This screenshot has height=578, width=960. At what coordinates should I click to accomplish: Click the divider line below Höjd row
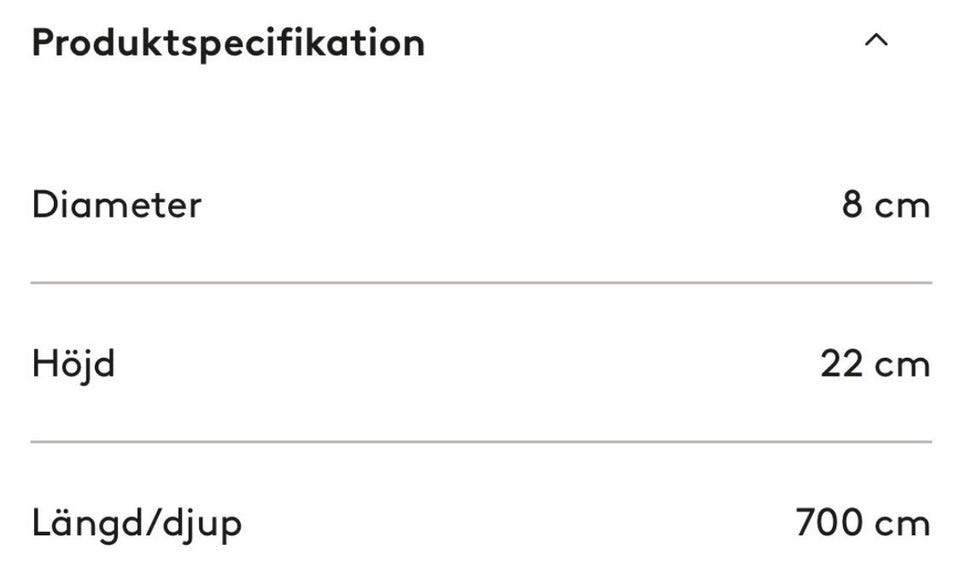481,441
